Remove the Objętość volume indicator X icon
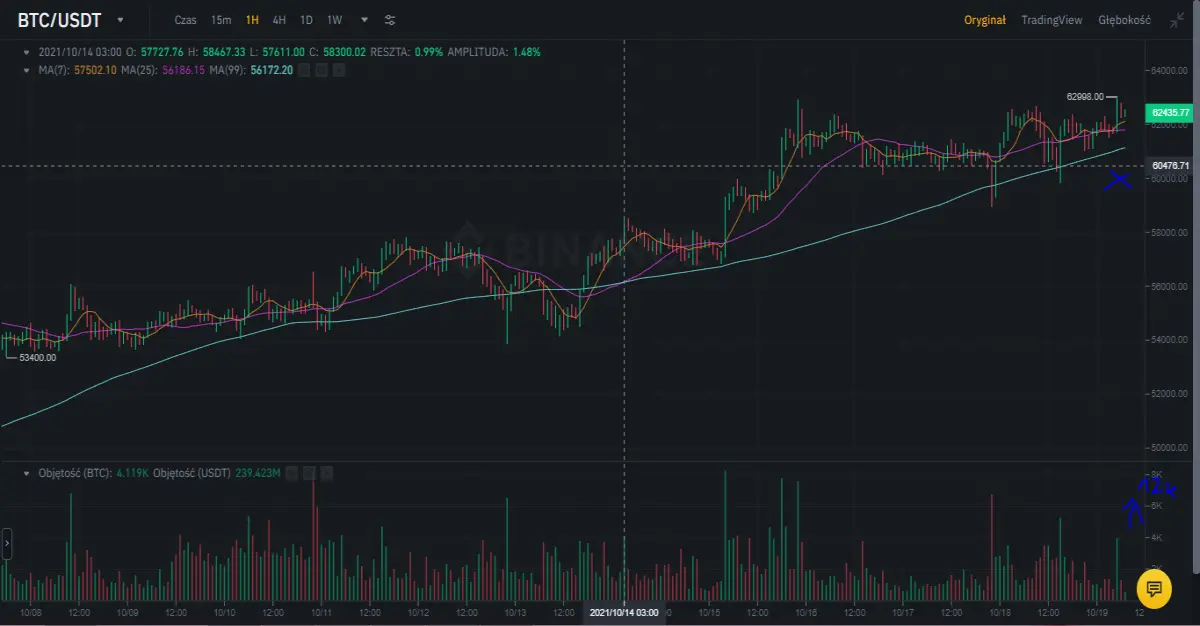The width and height of the screenshot is (1200, 626). click(327, 472)
